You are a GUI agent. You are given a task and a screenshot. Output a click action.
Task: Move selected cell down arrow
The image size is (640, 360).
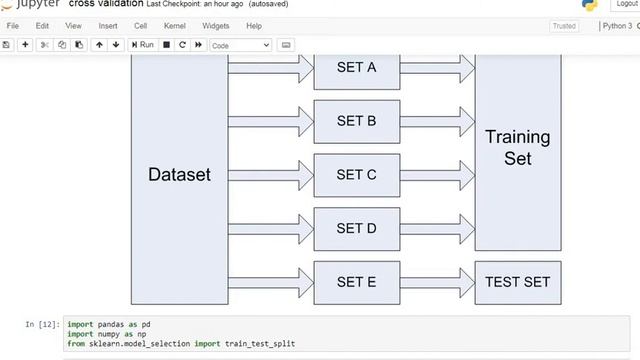116,45
